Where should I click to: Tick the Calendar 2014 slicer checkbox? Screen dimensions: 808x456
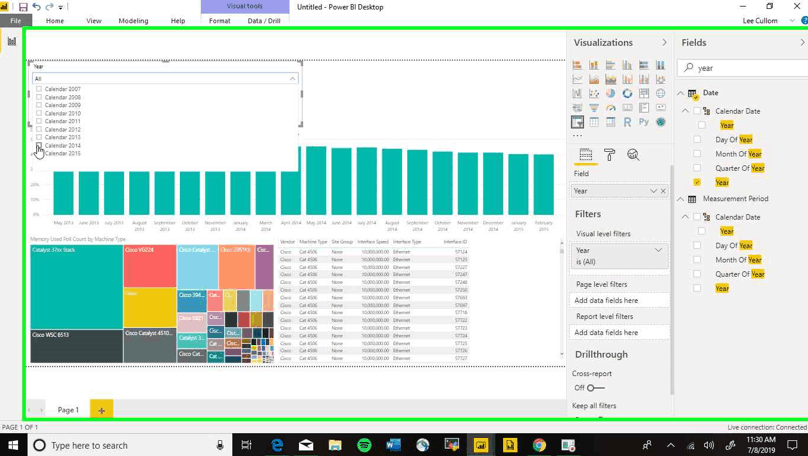click(39, 145)
